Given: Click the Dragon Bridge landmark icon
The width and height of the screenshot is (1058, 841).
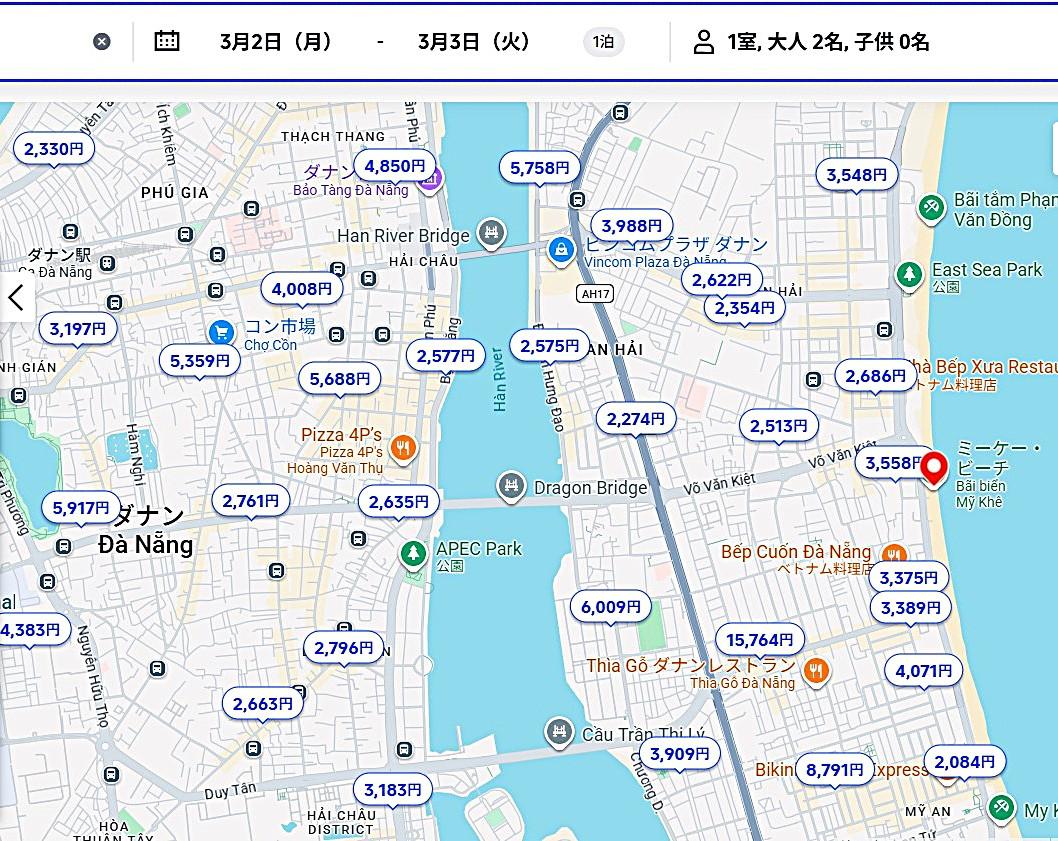Looking at the screenshot, I should pos(512,487).
